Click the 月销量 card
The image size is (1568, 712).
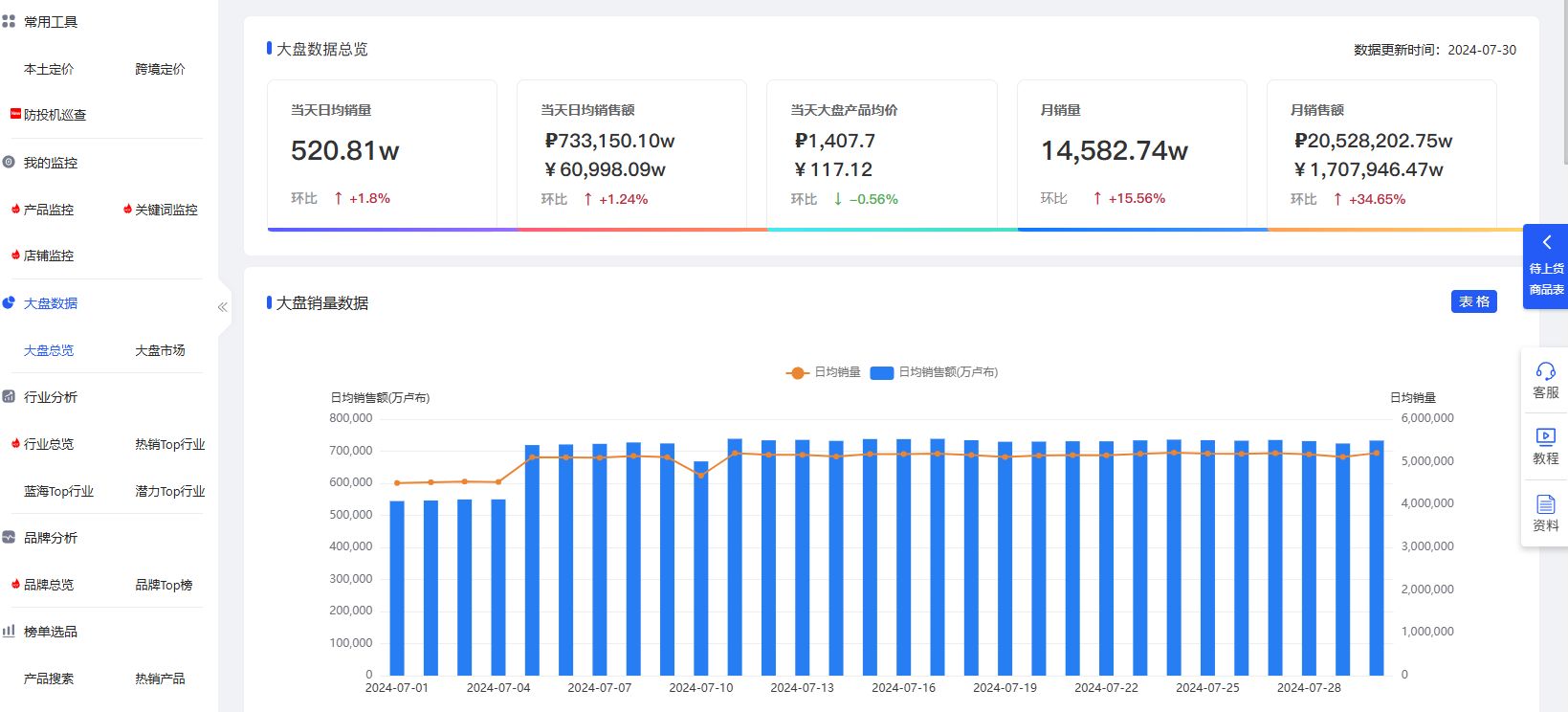pos(1132,155)
